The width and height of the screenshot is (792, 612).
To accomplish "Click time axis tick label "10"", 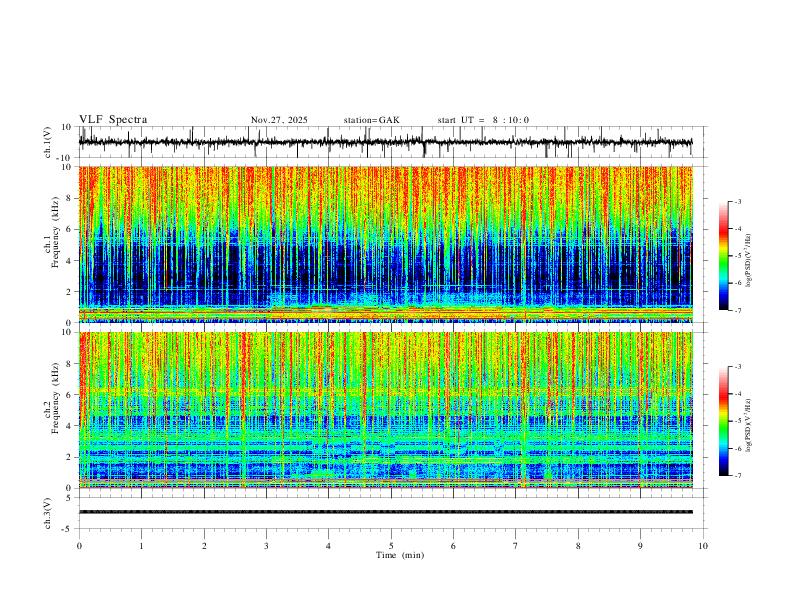I will coord(703,546).
